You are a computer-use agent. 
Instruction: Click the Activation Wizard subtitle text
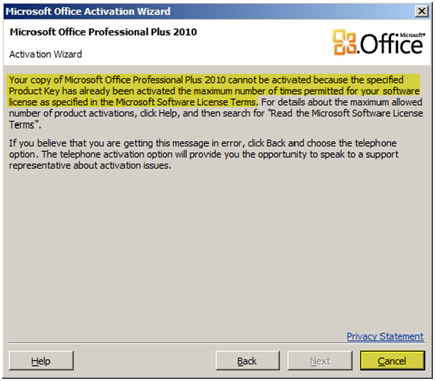[46, 54]
